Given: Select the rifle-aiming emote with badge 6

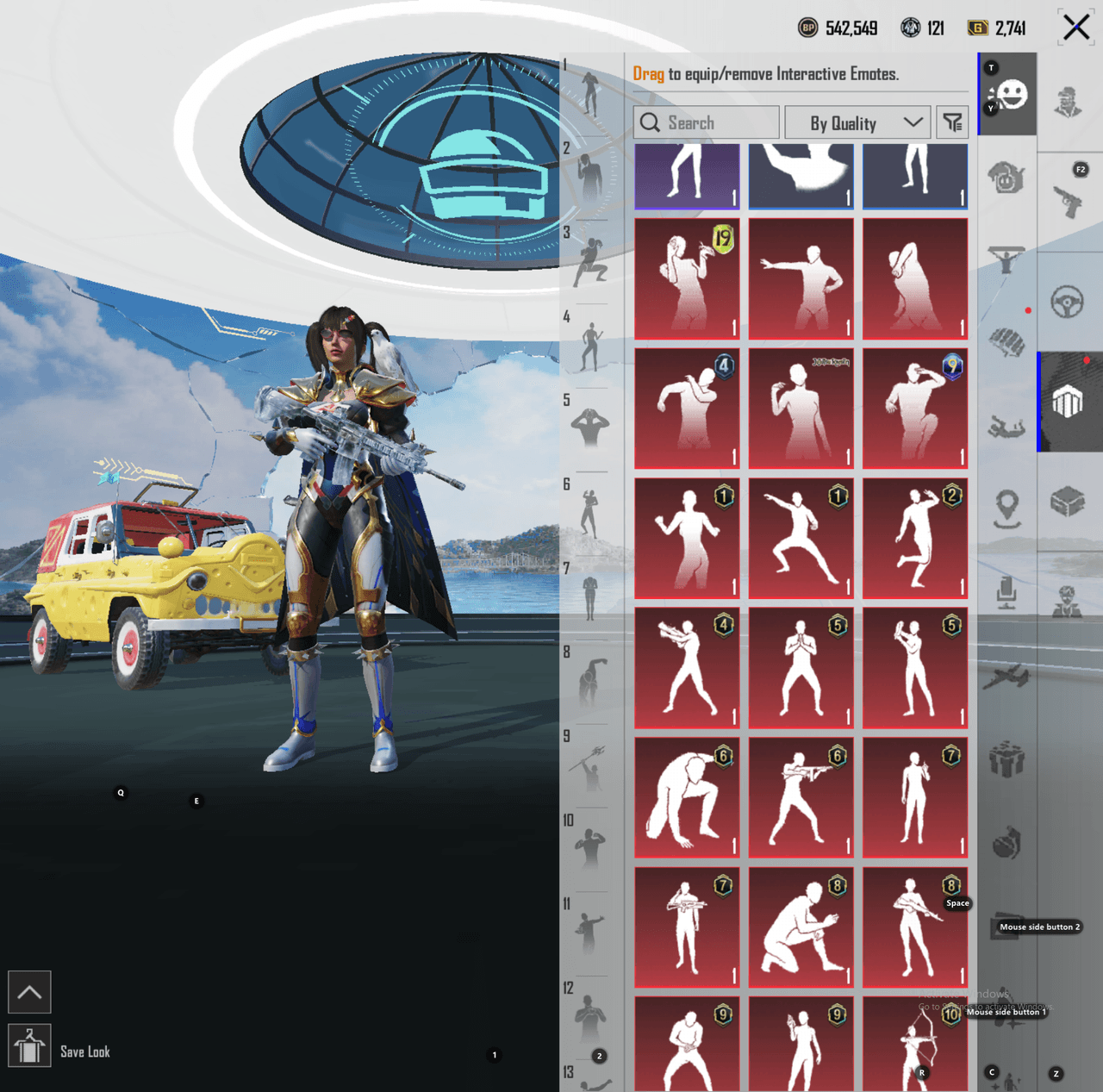Looking at the screenshot, I should (801, 797).
